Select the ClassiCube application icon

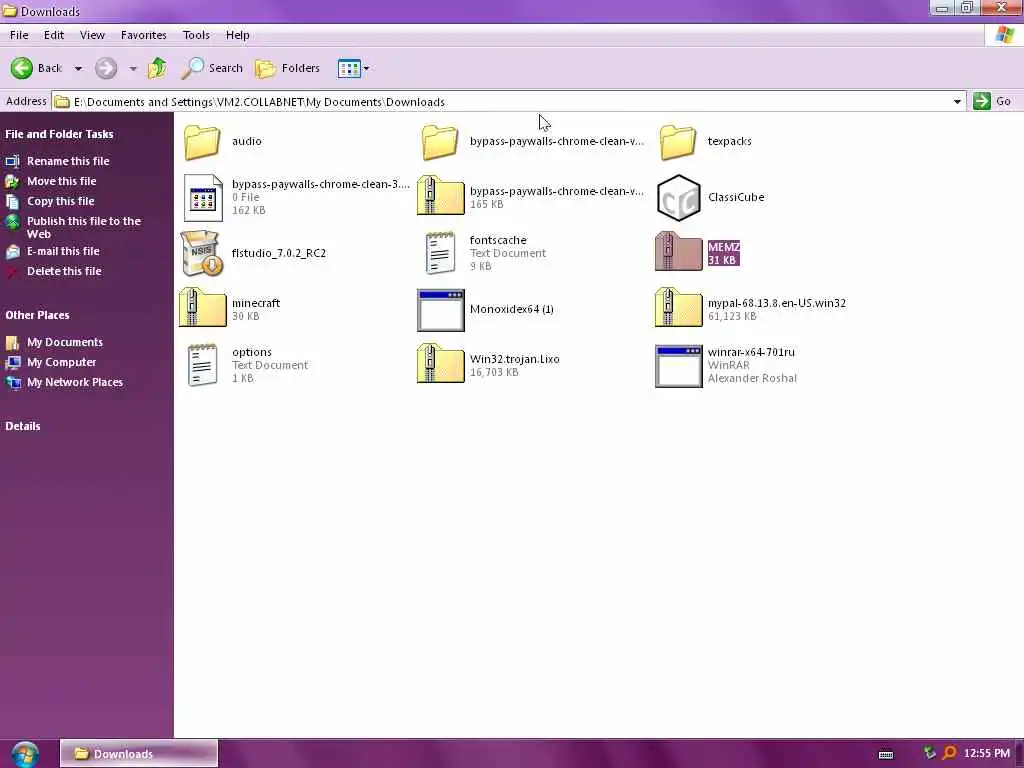(679, 197)
